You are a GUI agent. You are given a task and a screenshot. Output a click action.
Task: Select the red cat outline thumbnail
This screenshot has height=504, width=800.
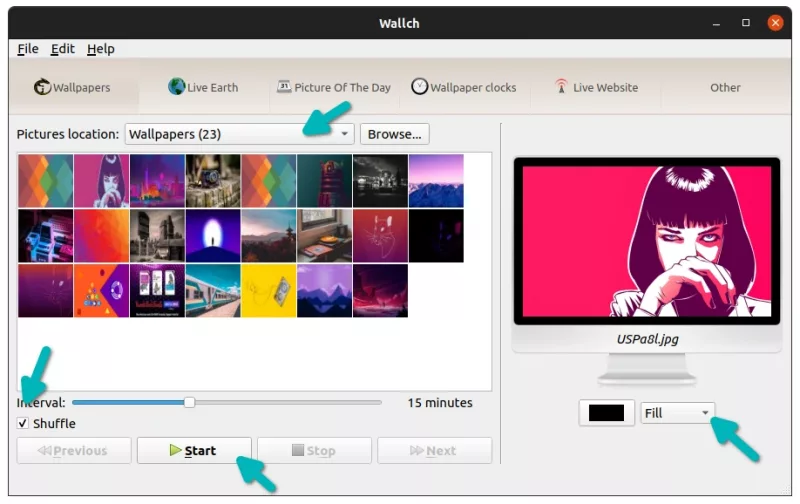tap(380, 236)
